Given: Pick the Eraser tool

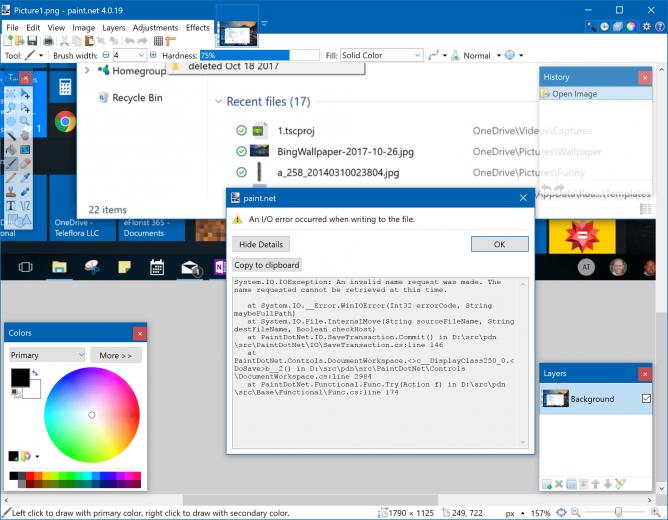Looking at the screenshot, I should click(x=25, y=164).
